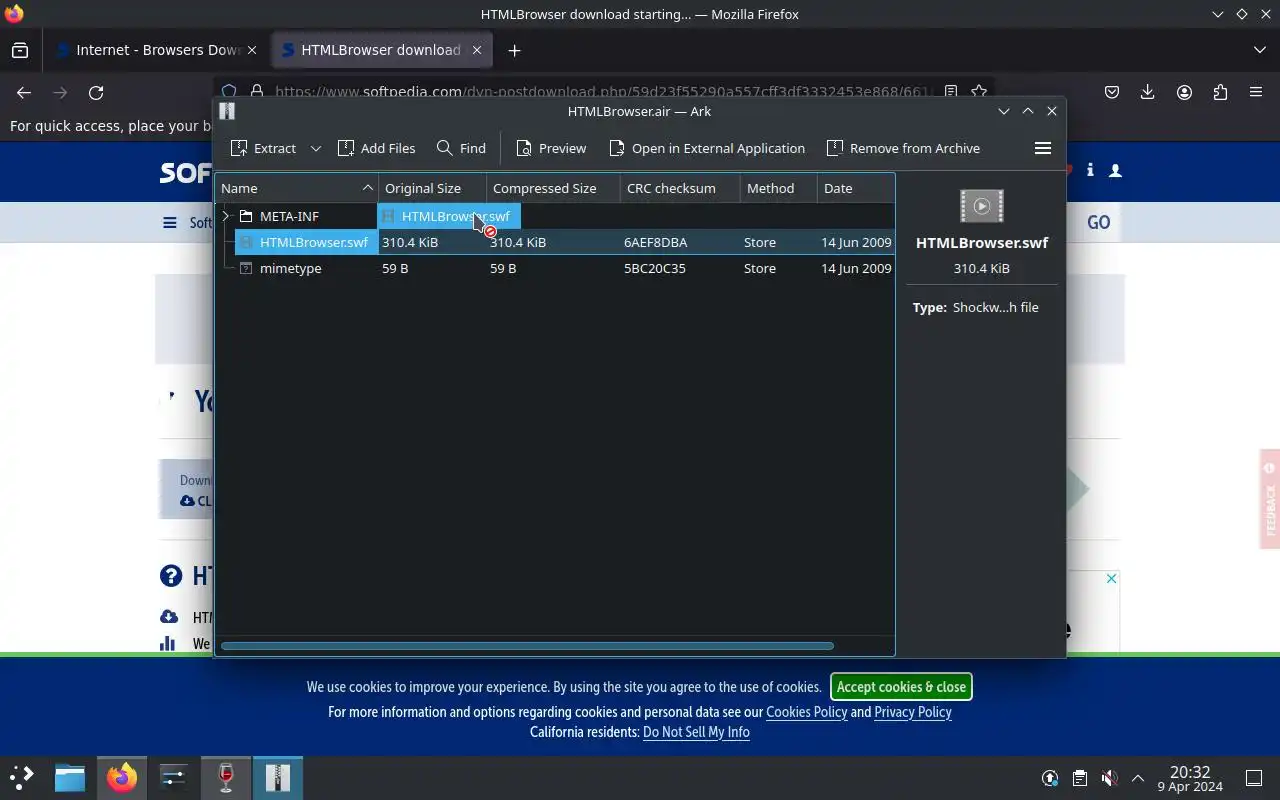The height and width of the screenshot is (800, 1280).
Task: Open Firefox account icon
Action: tap(1184, 92)
